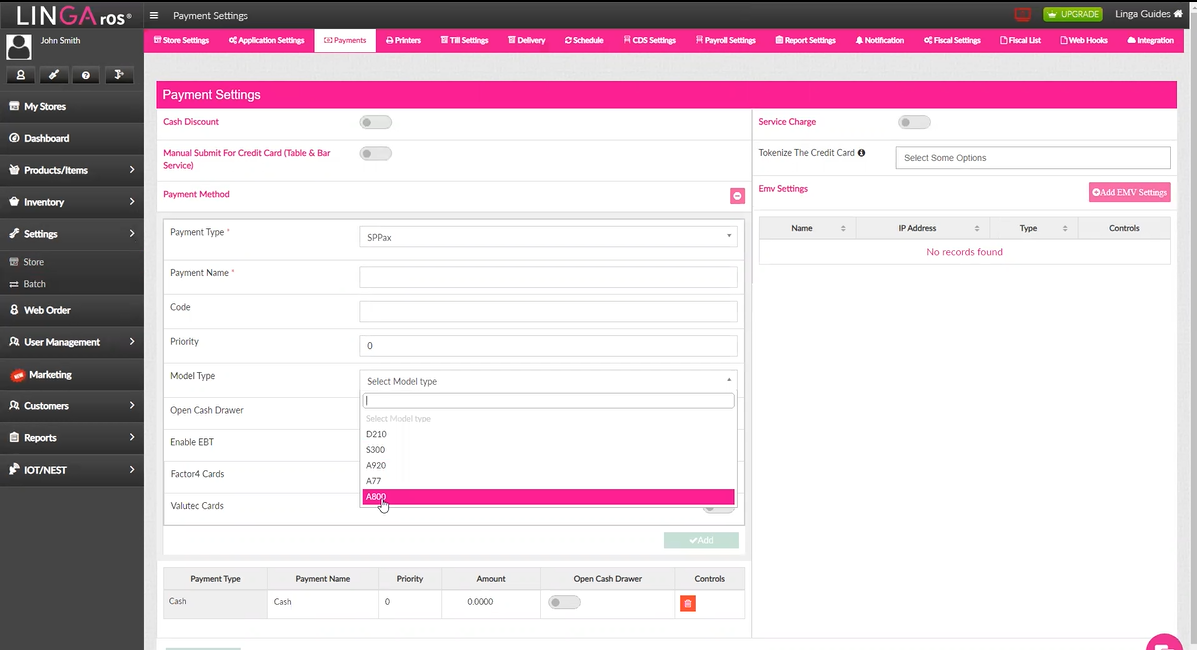Click Add EMV Settings button

point(1129,192)
